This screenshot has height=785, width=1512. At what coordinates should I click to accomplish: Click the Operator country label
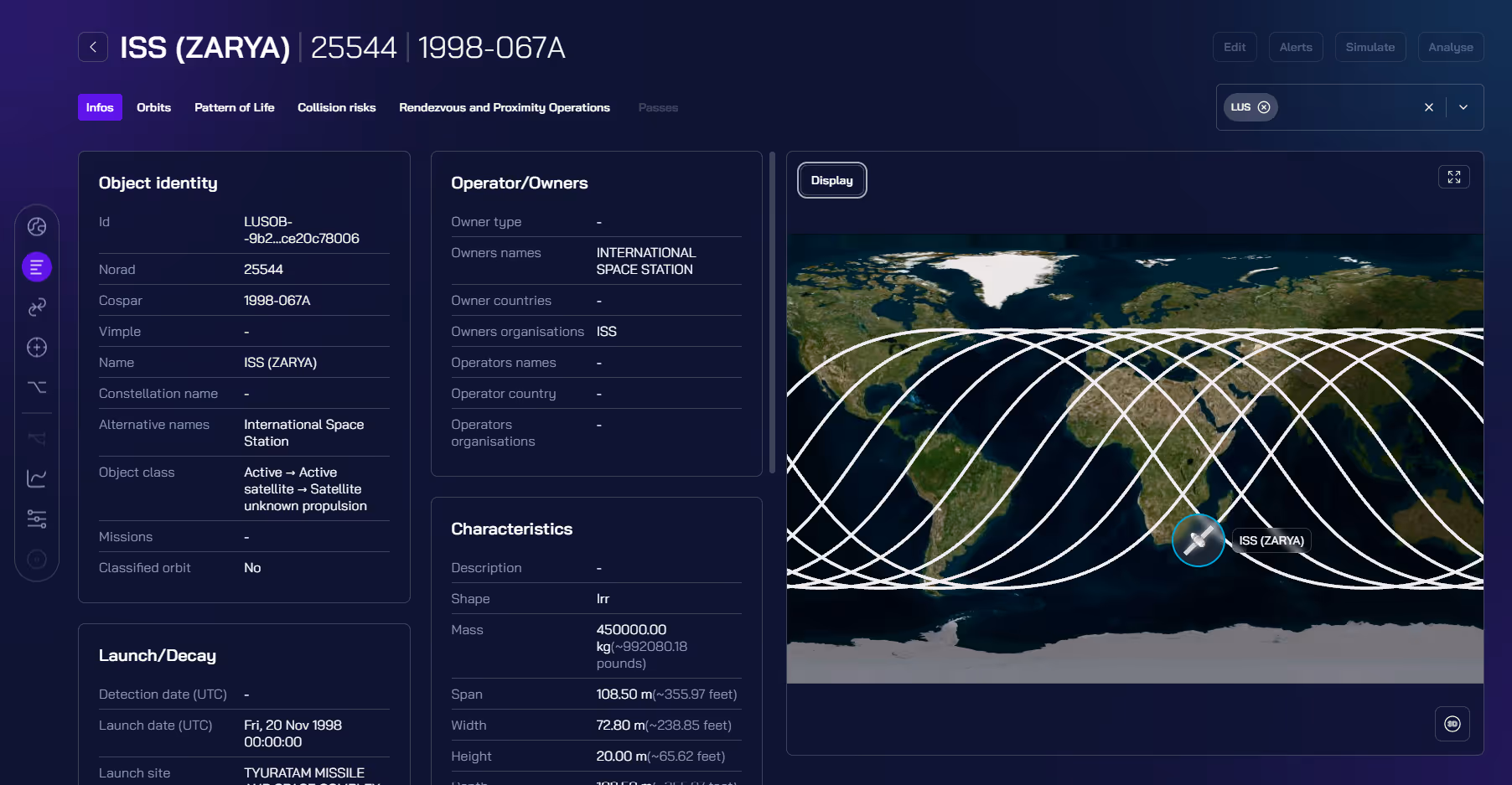[x=503, y=393]
